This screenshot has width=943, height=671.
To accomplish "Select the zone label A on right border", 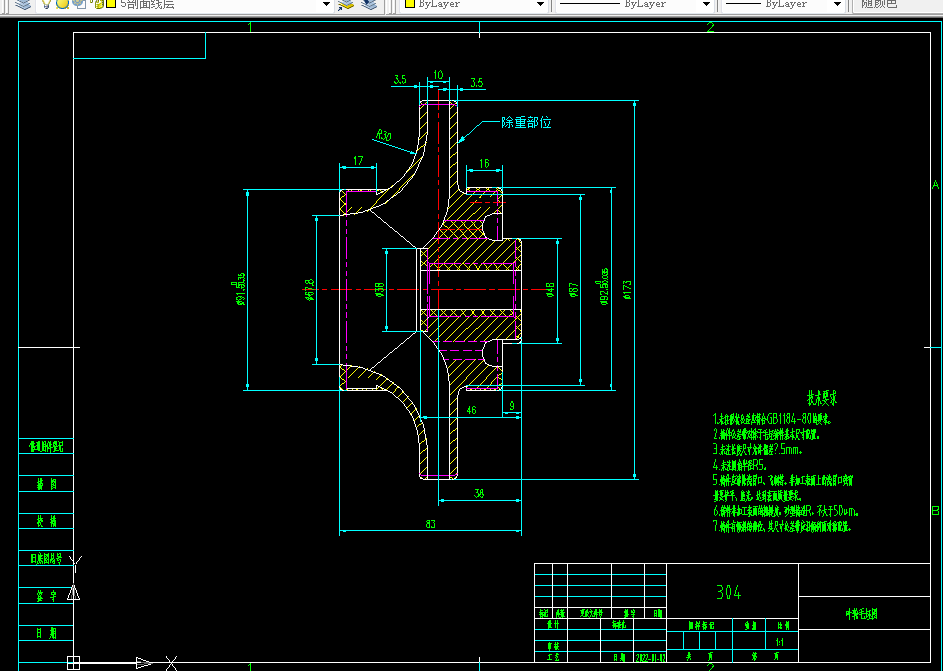I will (x=935, y=185).
